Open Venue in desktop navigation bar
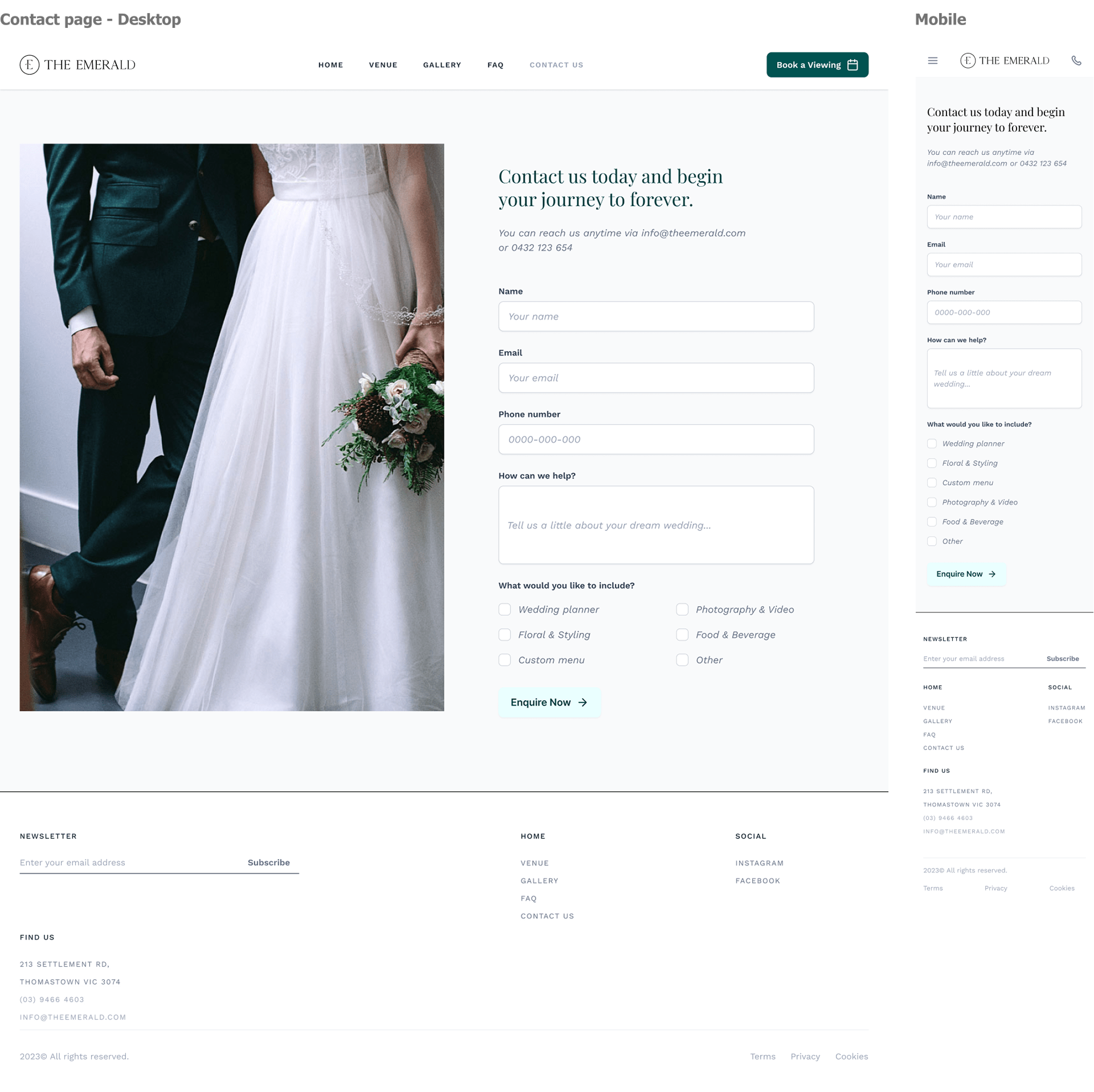Screen dimensions: 1094x1092 tap(383, 65)
